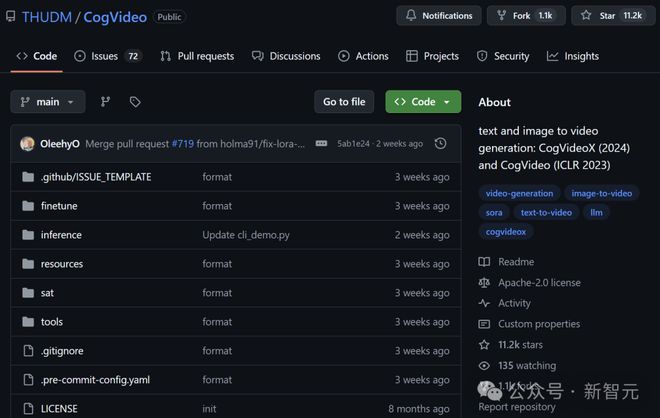This screenshot has height=418, width=660.
Task: Expand the main branch dropdown
Action: (47, 102)
